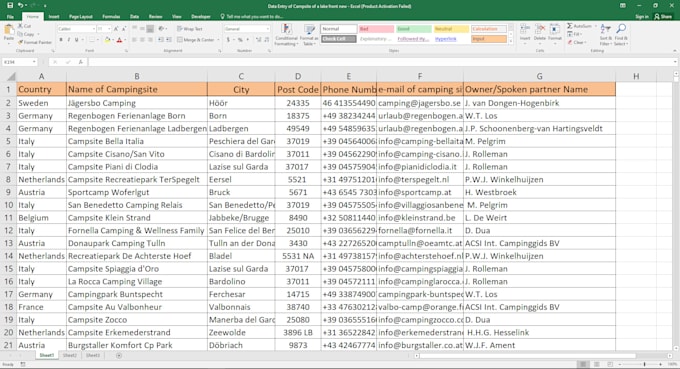Viewport: 680px width, 369px height.
Task: Undo the last action
Action: [20, 6]
